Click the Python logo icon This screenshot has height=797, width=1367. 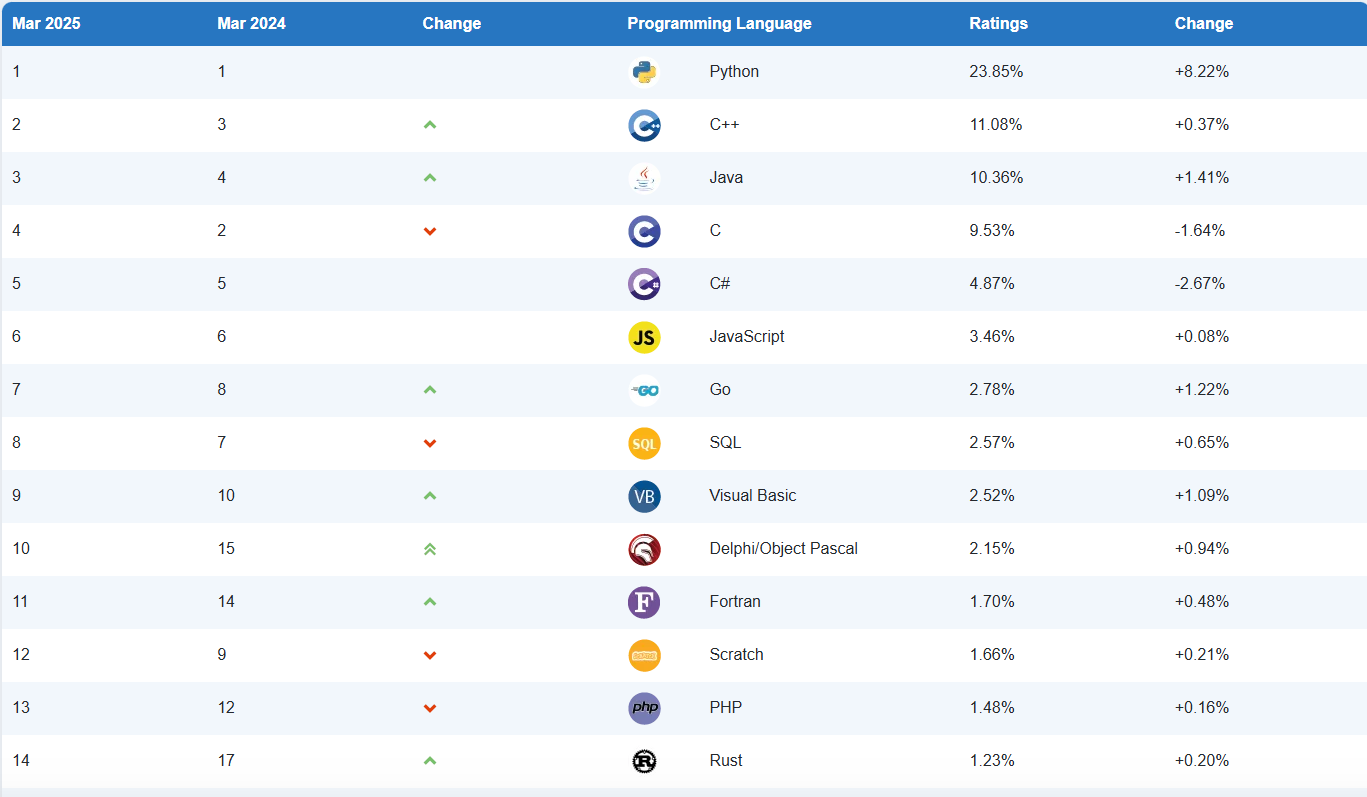click(x=644, y=72)
